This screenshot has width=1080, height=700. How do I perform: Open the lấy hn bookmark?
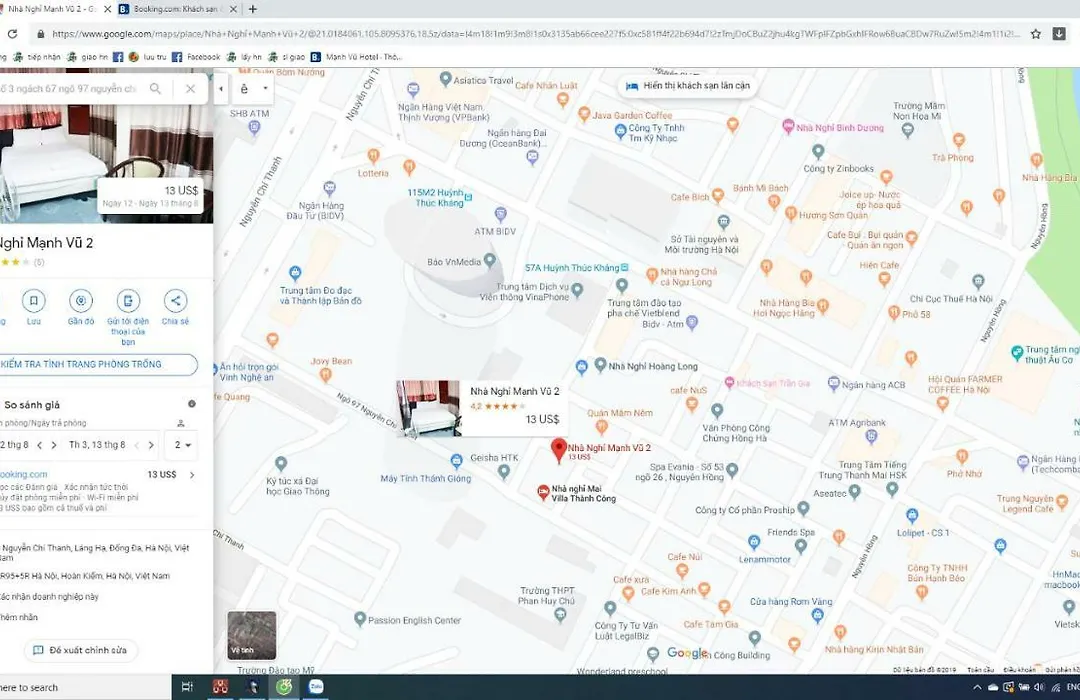[244, 57]
